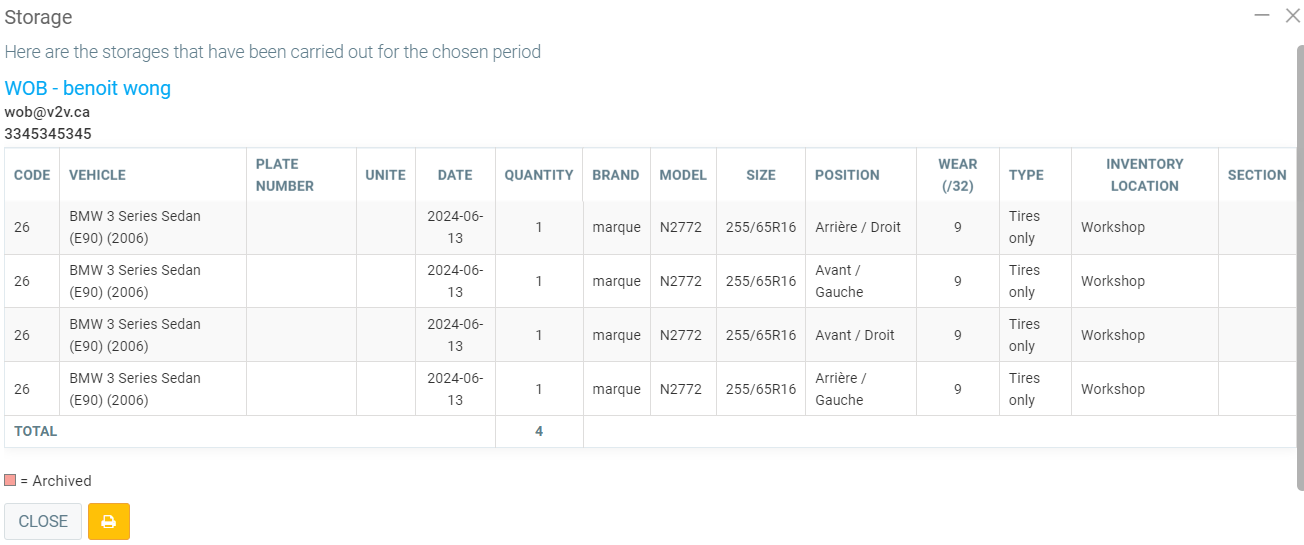Select the Avant / Droit position cell
The height and width of the screenshot is (545, 1304).
(x=855, y=335)
